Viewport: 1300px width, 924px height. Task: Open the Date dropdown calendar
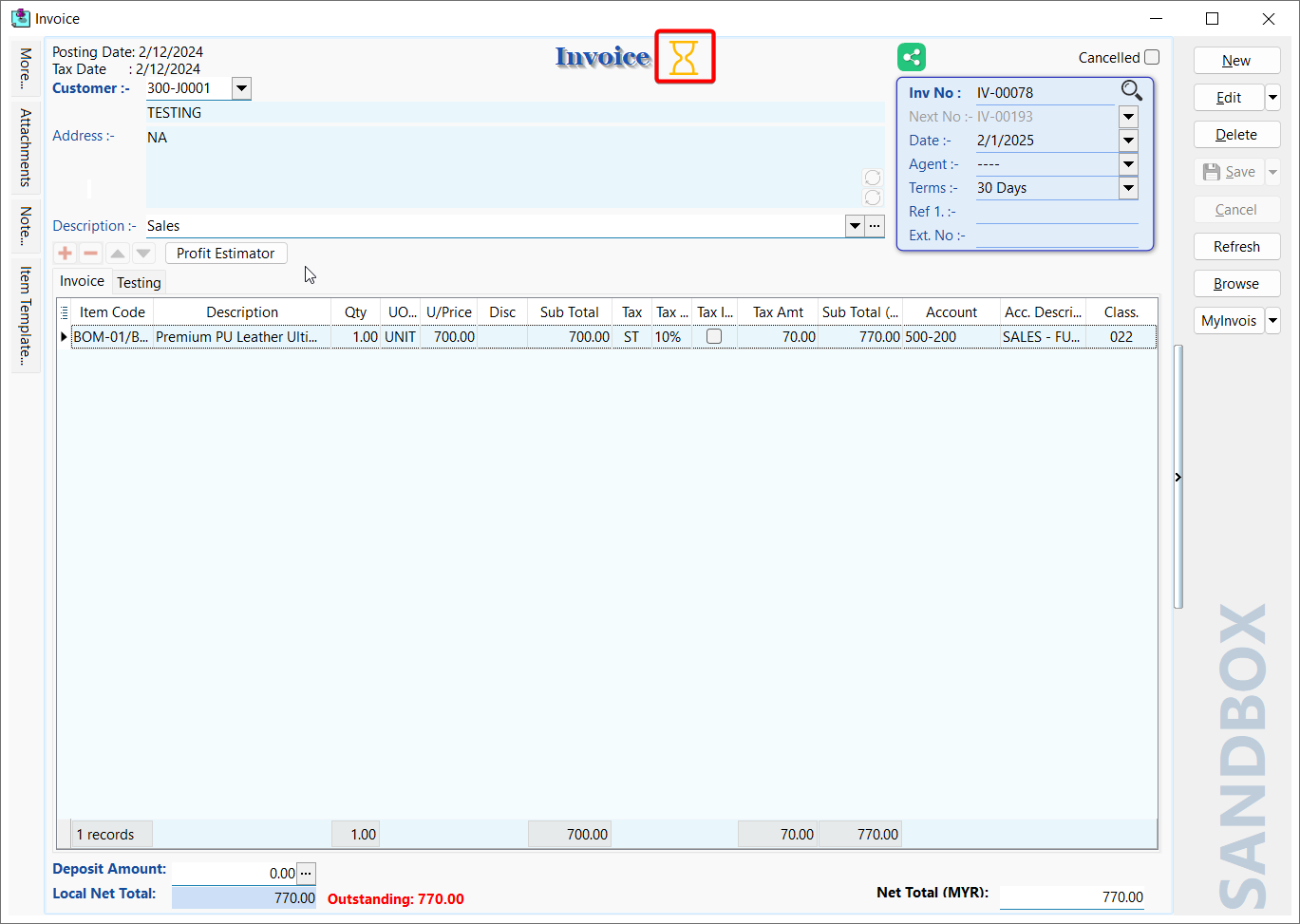click(1128, 141)
